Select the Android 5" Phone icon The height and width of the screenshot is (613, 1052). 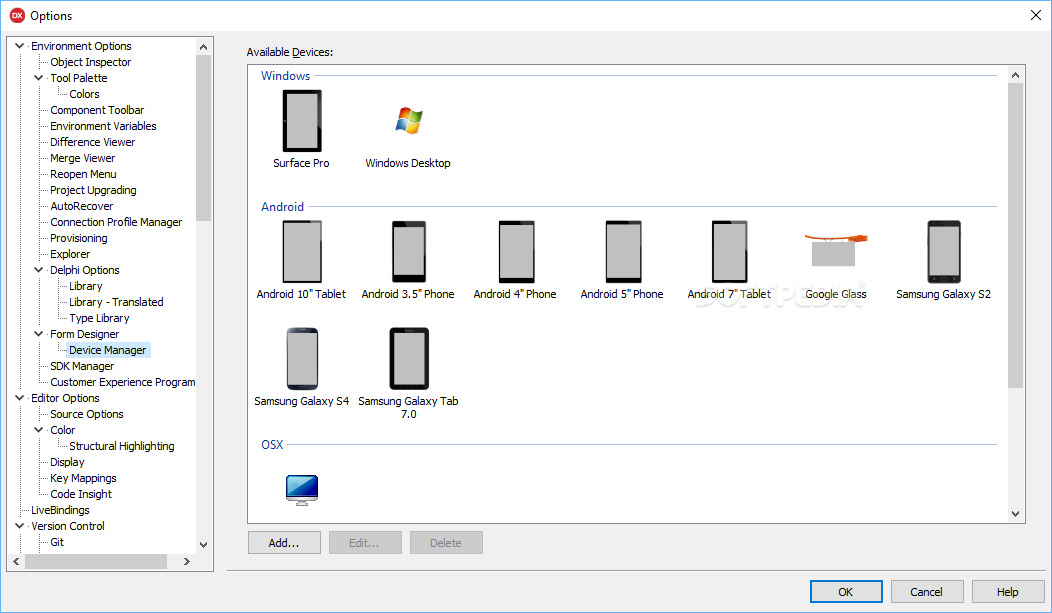click(623, 252)
